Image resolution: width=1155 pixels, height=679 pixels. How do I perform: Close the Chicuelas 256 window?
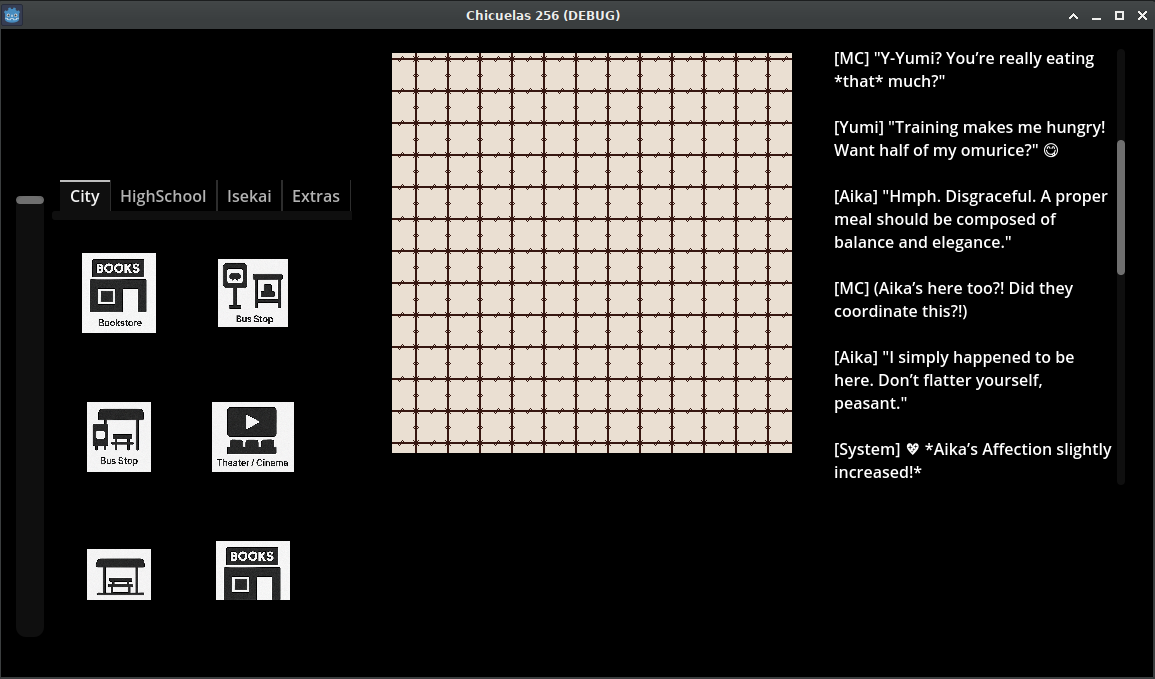pos(1142,15)
